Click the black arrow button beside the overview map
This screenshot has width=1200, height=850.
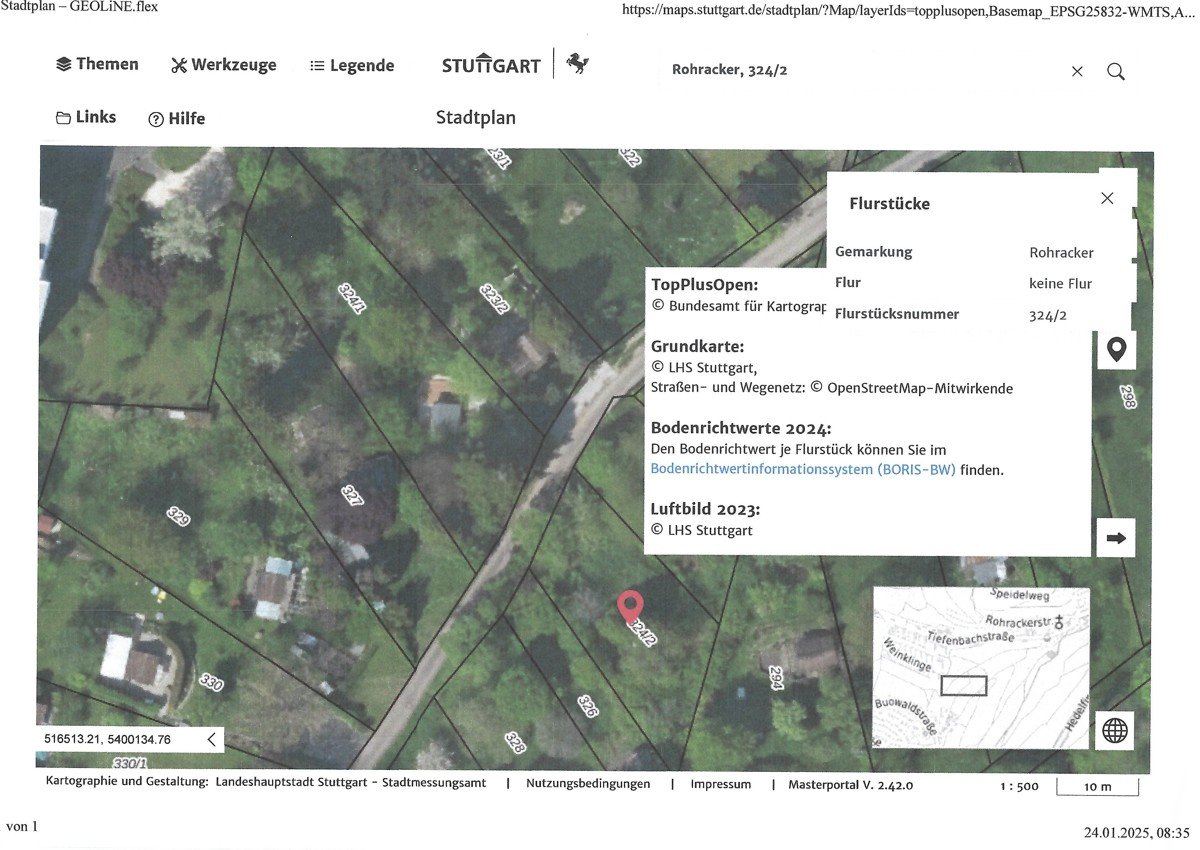coord(1116,538)
